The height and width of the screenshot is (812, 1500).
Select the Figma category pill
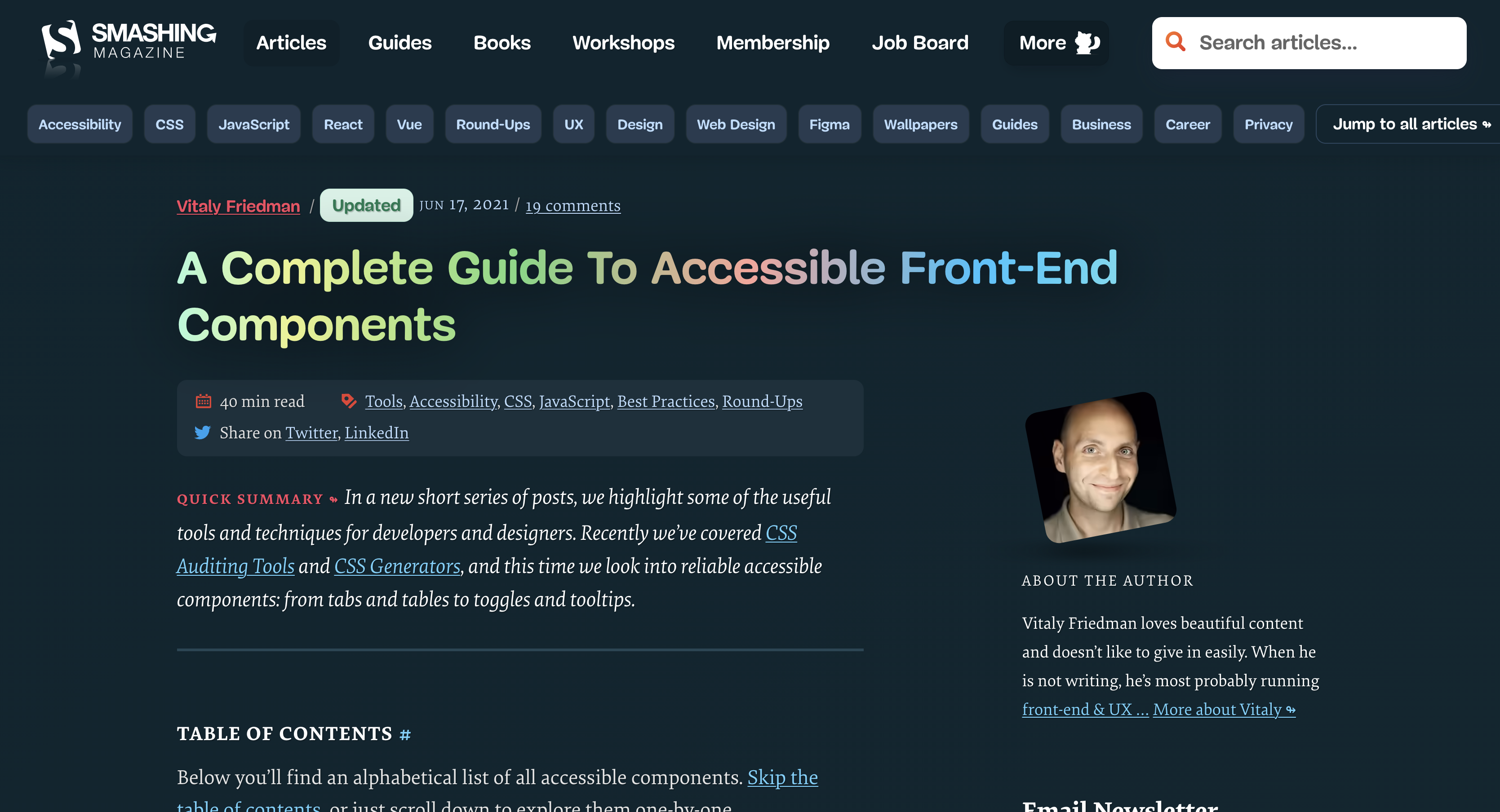point(829,124)
